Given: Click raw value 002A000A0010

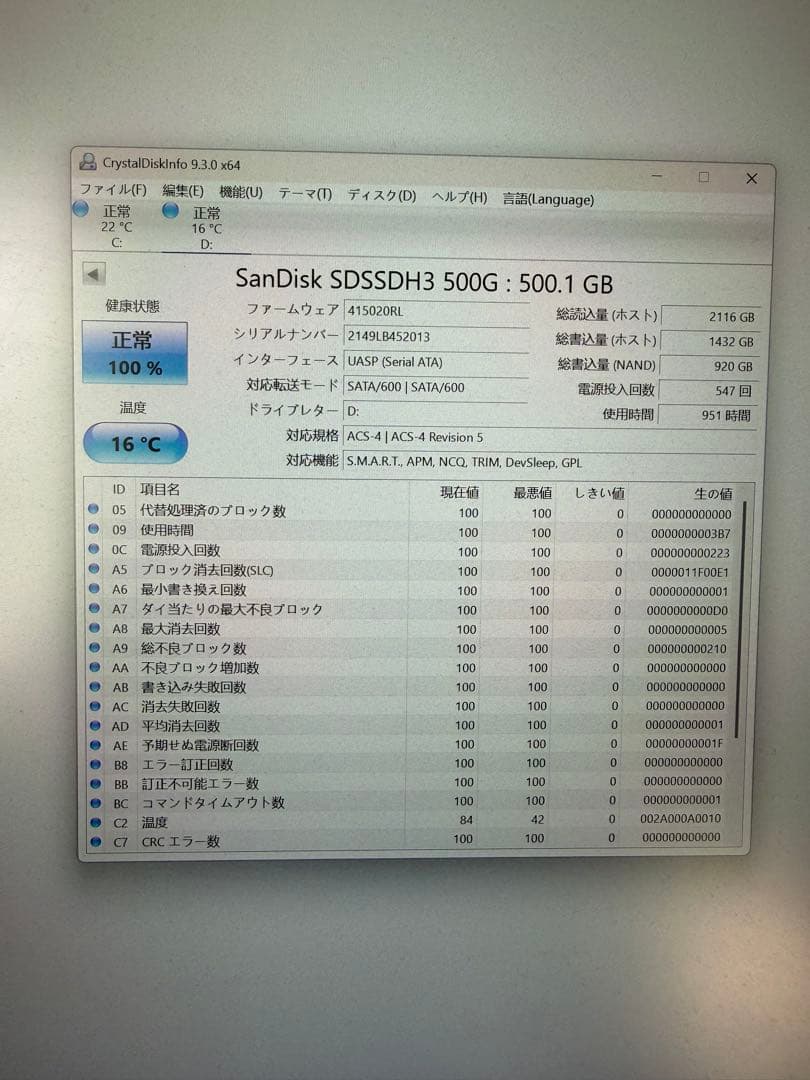Looking at the screenshot, I should (x=681, y=819).
